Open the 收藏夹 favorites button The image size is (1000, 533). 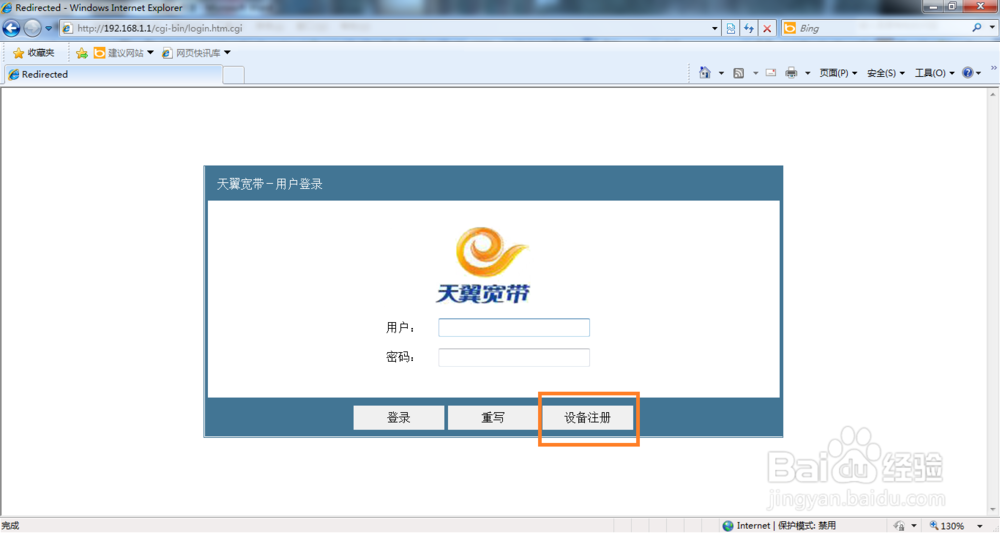click(x=34, y=53)
